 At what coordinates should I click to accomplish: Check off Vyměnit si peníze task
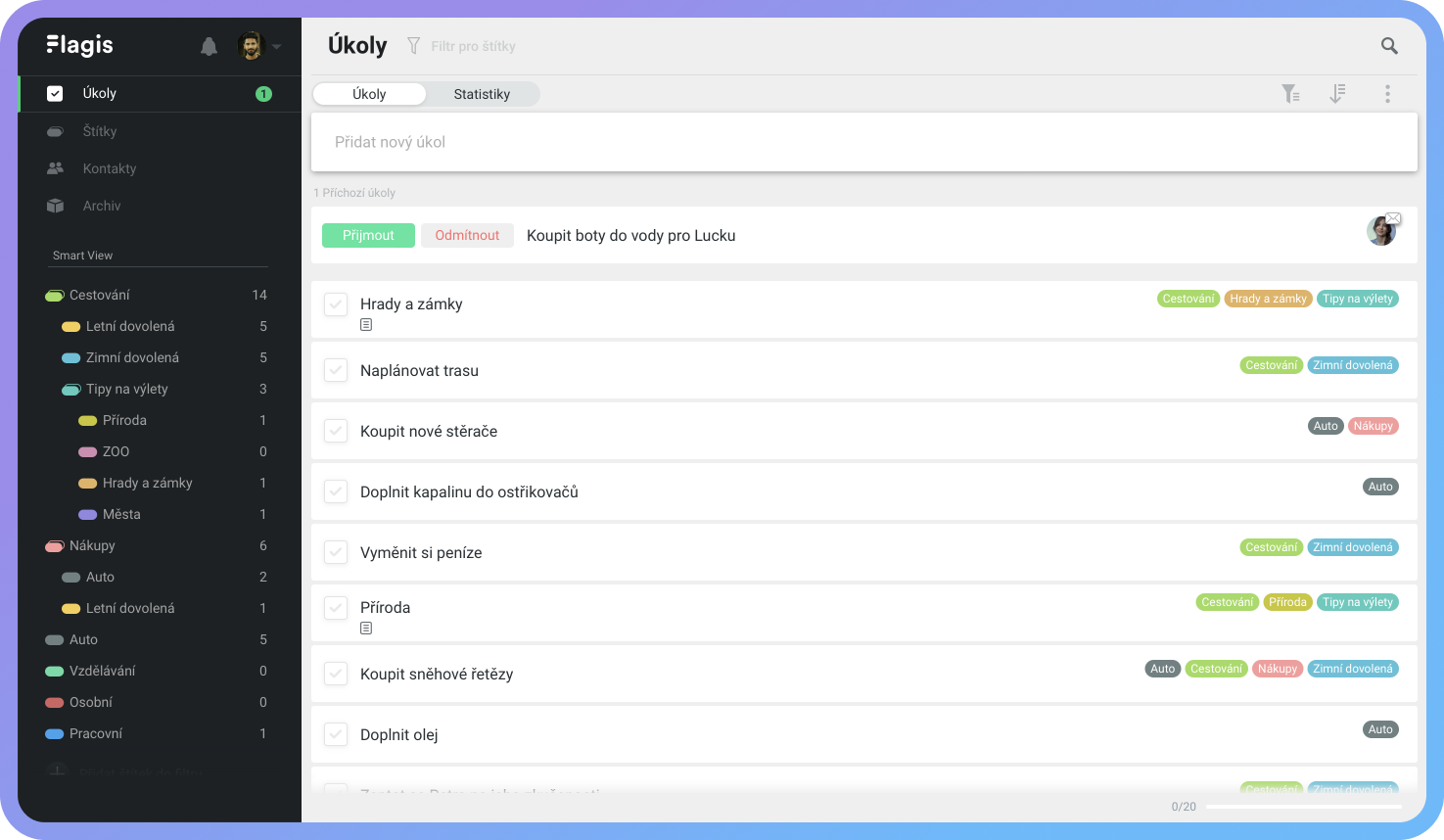click(336, 552)
